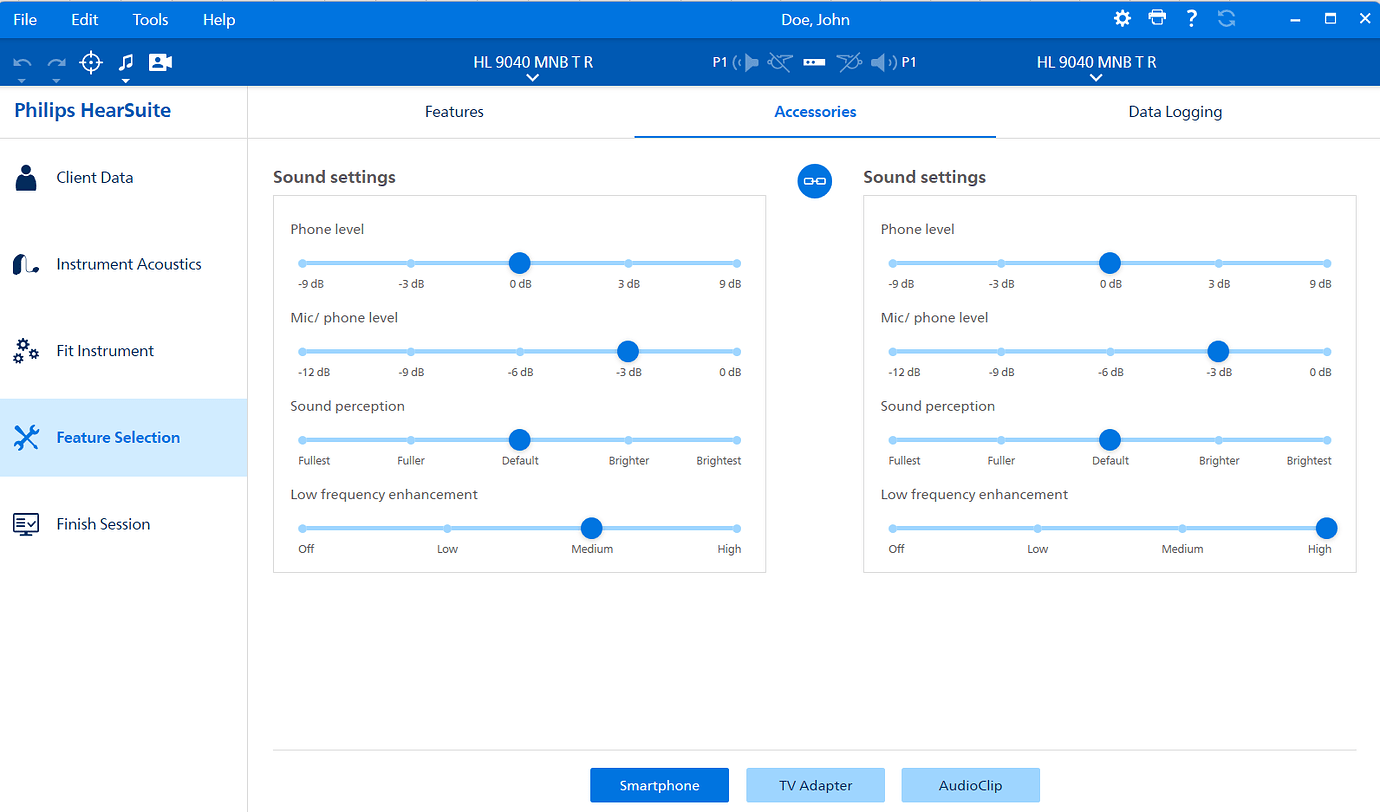Screen dimensions: 1380x812
Task: Toggle the link between left and right settings
Action: (814, 181)
